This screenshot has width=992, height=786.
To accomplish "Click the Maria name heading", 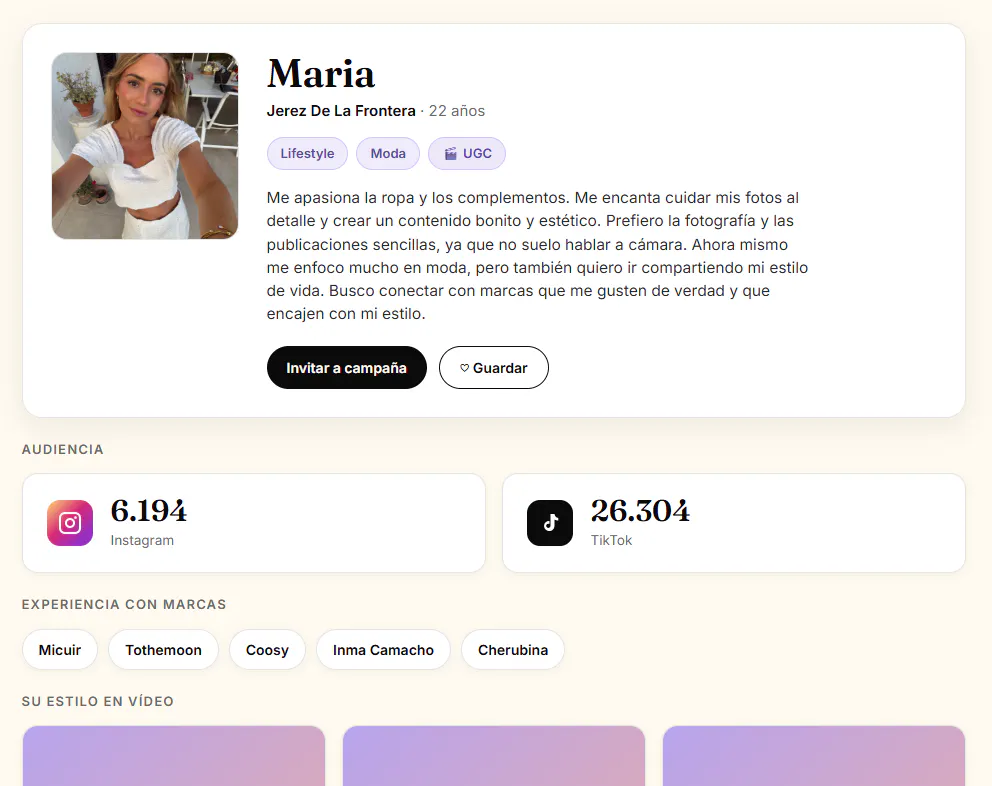I will coord(321,73).
